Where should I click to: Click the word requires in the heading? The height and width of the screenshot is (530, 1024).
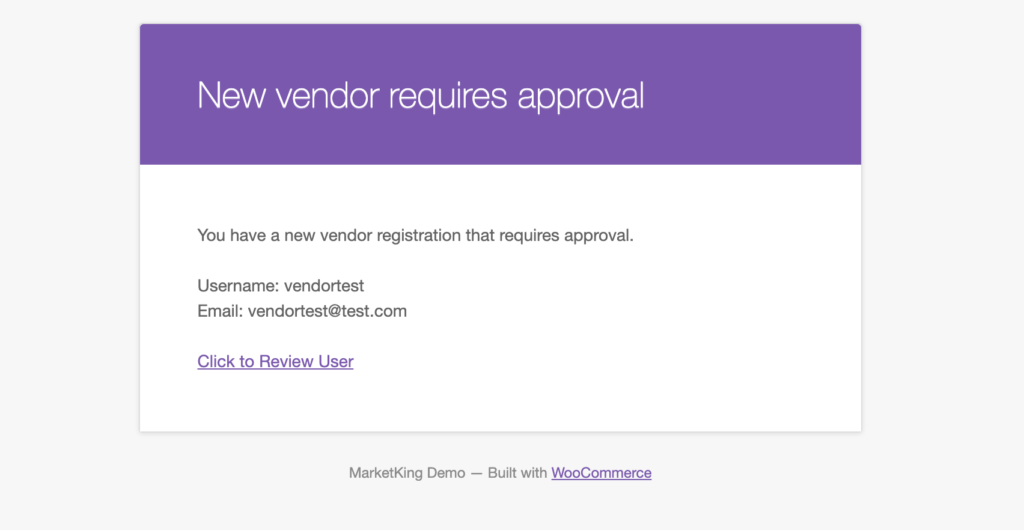[448, 97]
